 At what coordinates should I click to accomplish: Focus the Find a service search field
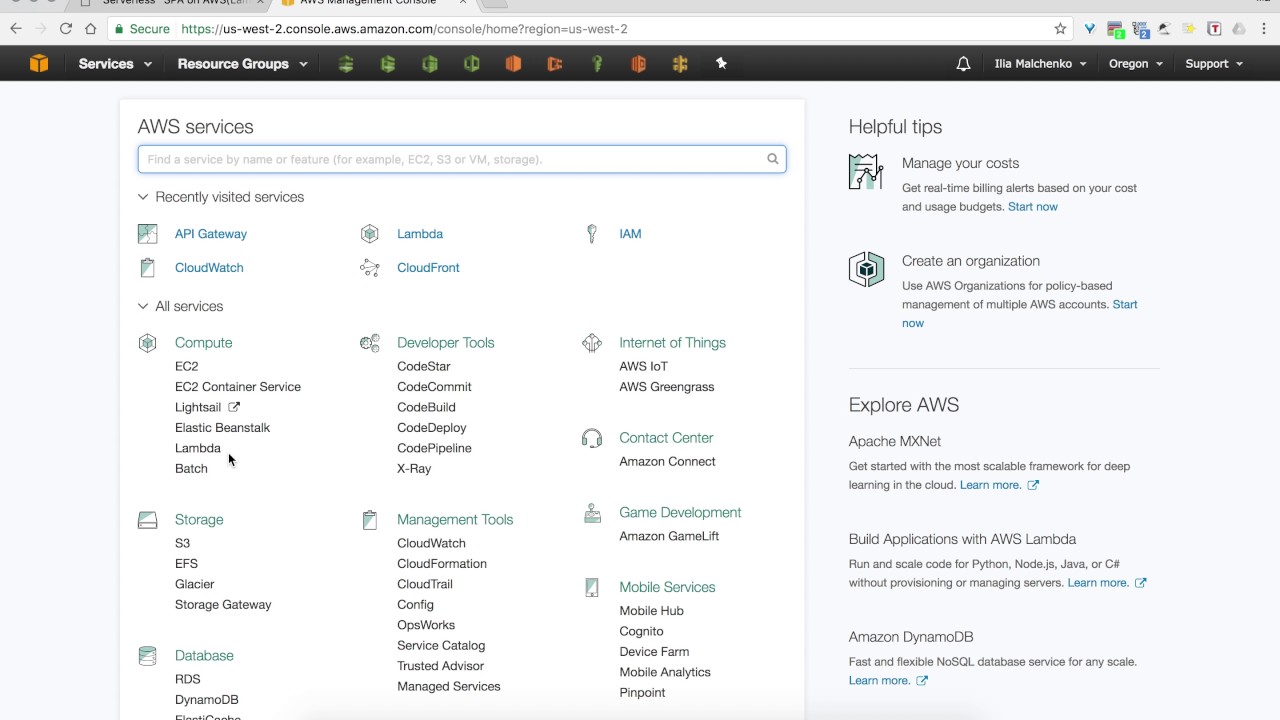pyautogui.click(x=462, y=159)
